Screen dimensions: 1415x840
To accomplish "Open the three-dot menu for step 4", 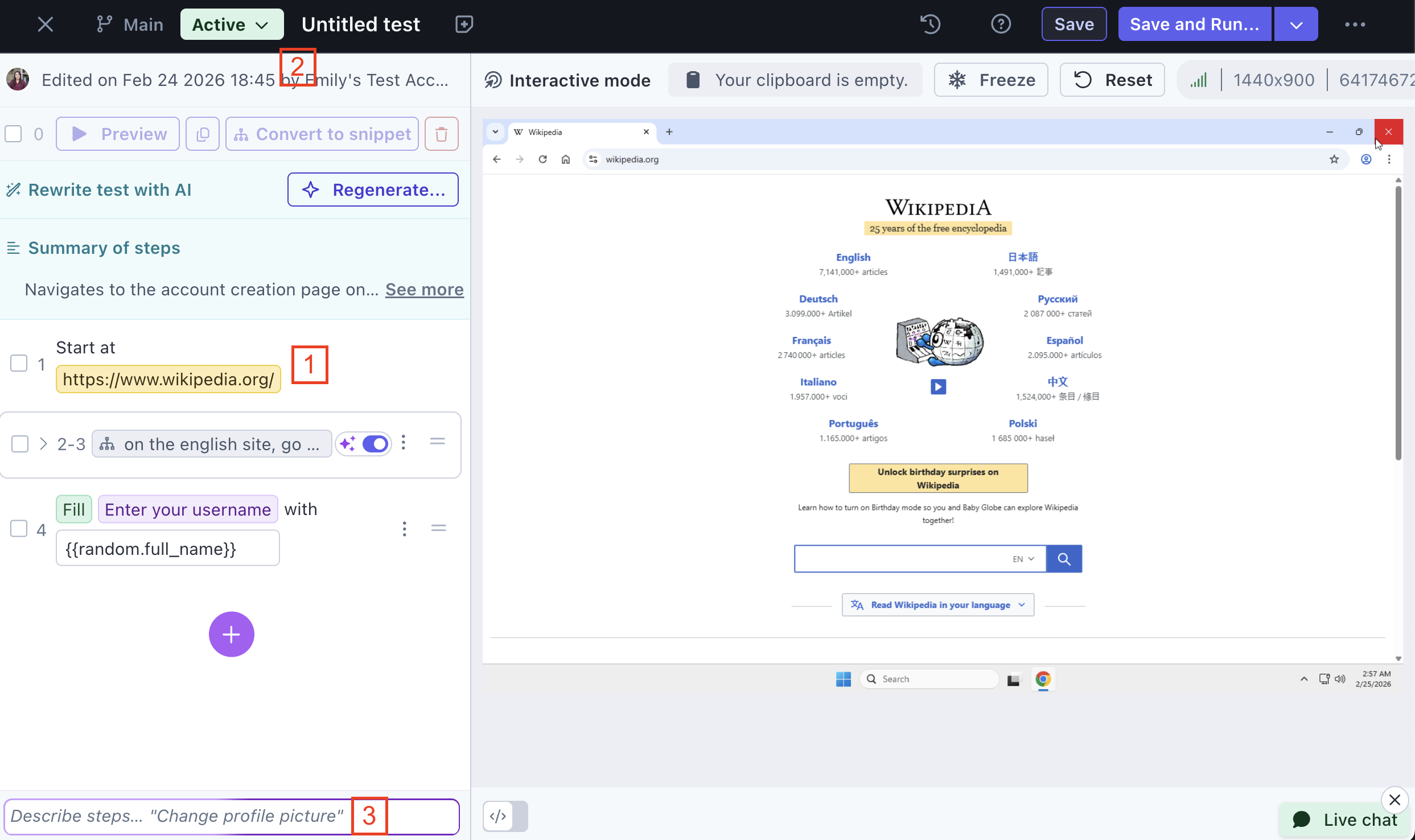I will coord(404,529).
